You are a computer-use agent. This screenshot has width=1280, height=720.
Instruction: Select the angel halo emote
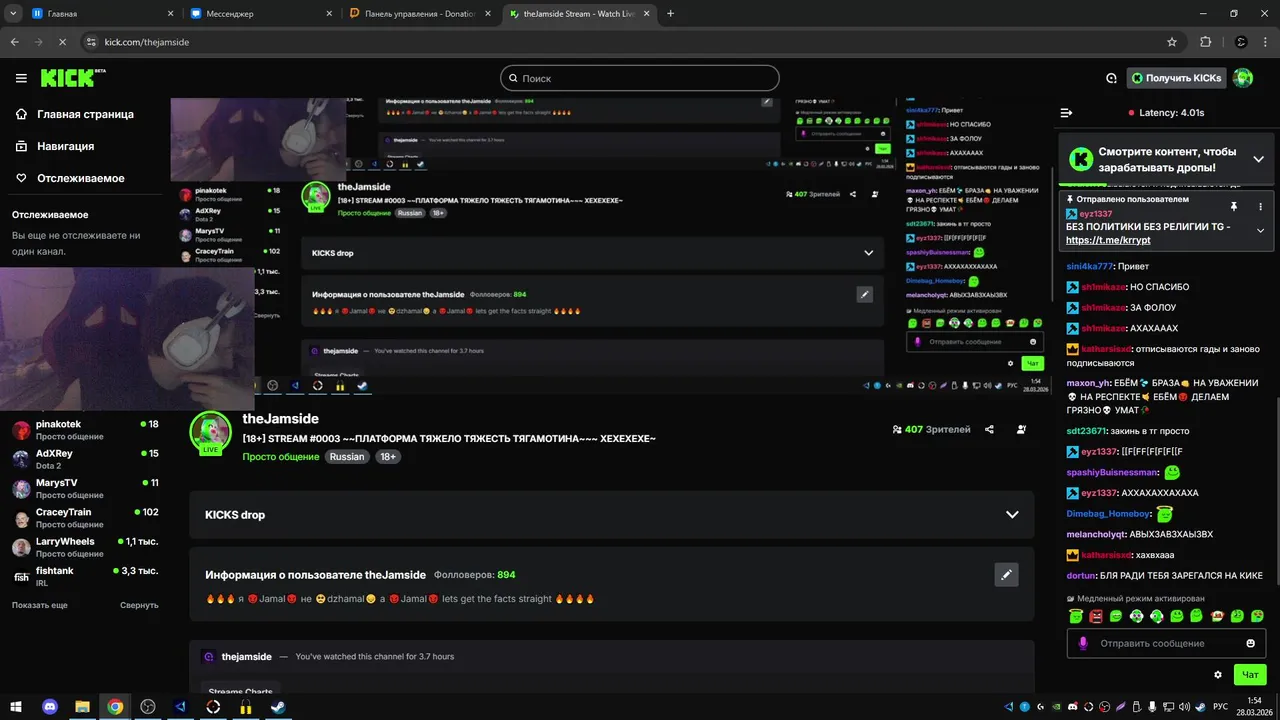1075,616
